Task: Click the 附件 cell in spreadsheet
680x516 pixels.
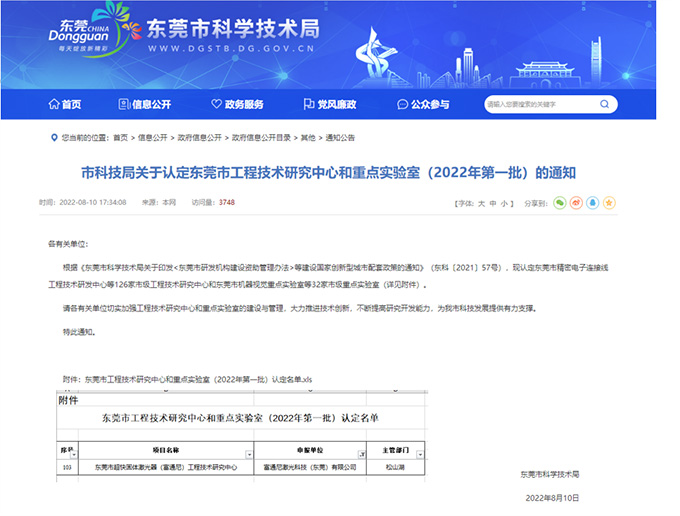Action: pyautogui.click(x=68, y=400)
